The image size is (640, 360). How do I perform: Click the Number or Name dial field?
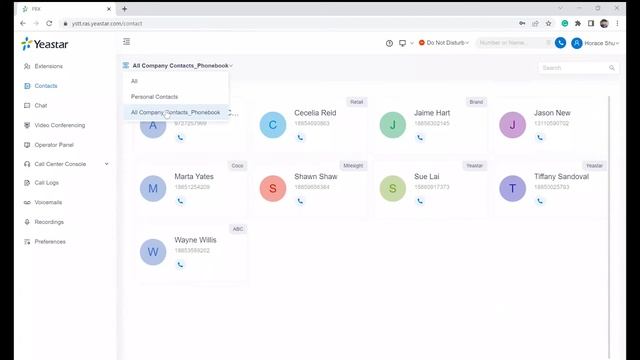[x=514, y=42]
